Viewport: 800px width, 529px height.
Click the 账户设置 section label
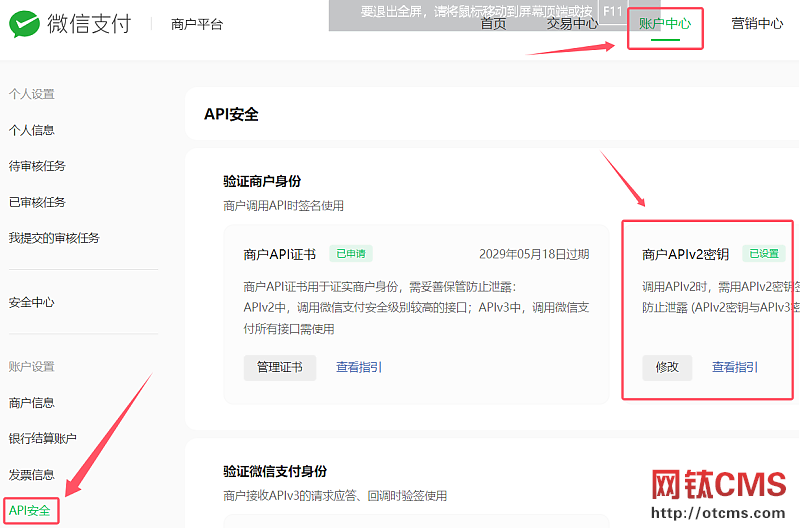[x=32, y=366]
